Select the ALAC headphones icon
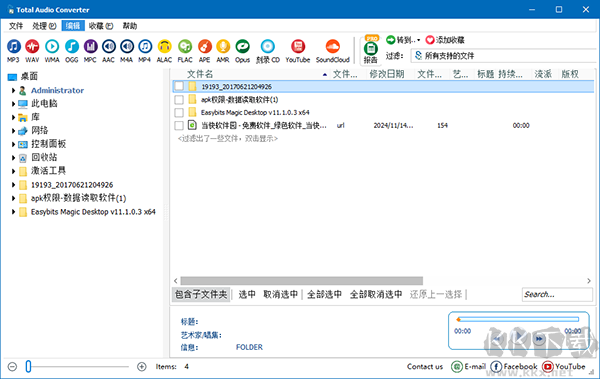The height and width of the screenshot is (379, 600). click(164, 47)
